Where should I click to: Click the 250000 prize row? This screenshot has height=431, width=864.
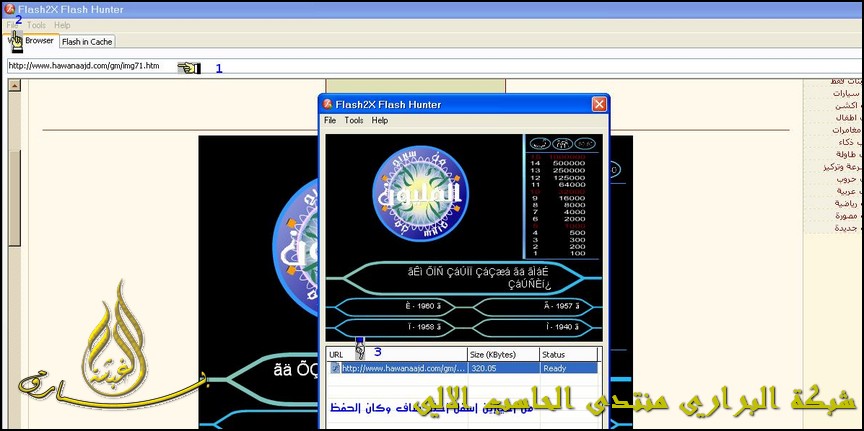click(x=557, y=170)
